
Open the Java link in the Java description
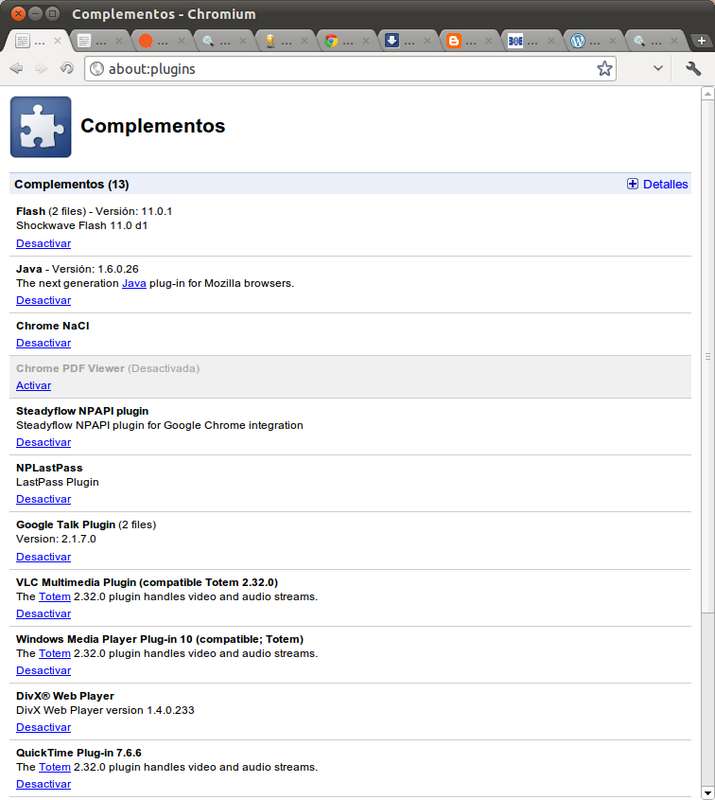tap(134, 283)
